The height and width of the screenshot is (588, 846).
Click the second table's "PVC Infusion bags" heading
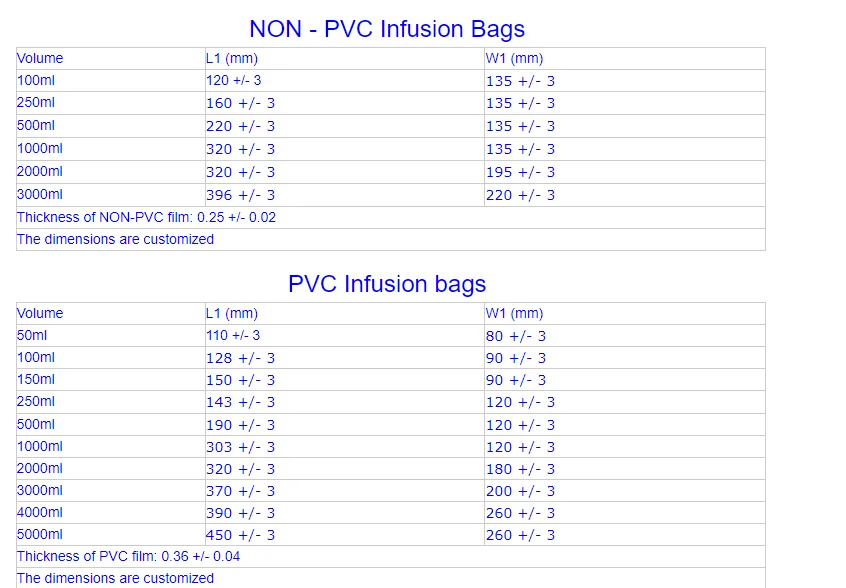[387, 284]
